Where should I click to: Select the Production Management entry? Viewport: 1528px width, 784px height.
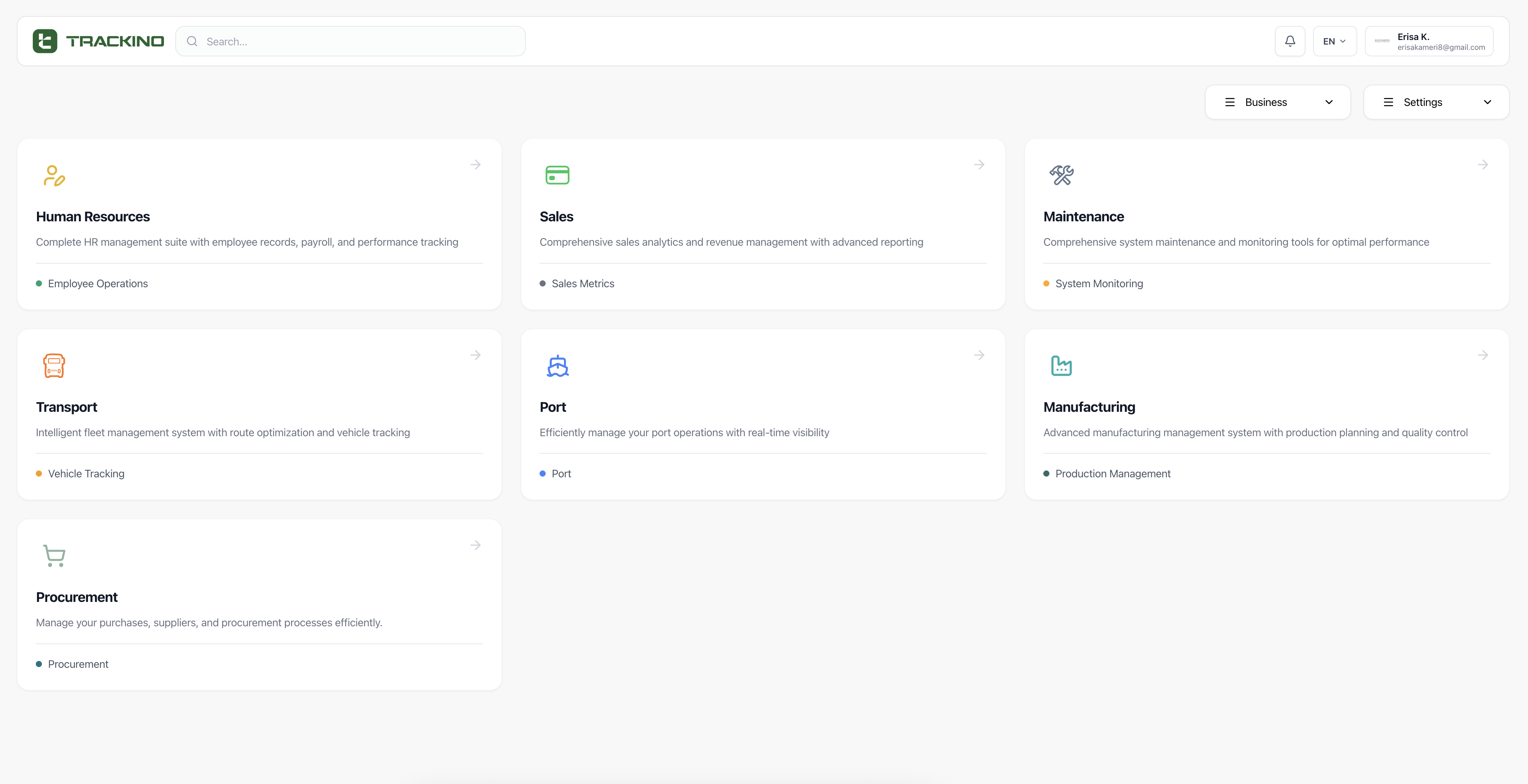tap(1107, 474)
